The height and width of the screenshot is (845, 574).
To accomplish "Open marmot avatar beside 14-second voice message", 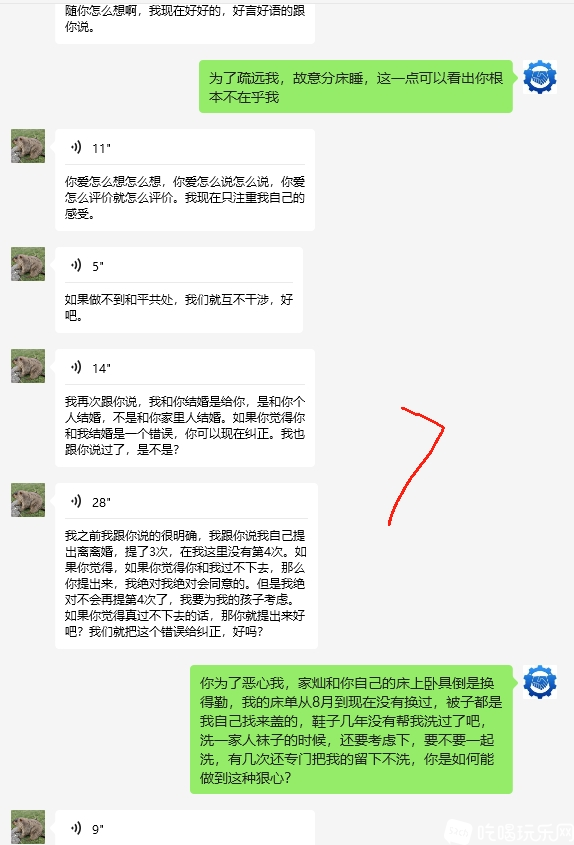I will click(x=28, y=366).
